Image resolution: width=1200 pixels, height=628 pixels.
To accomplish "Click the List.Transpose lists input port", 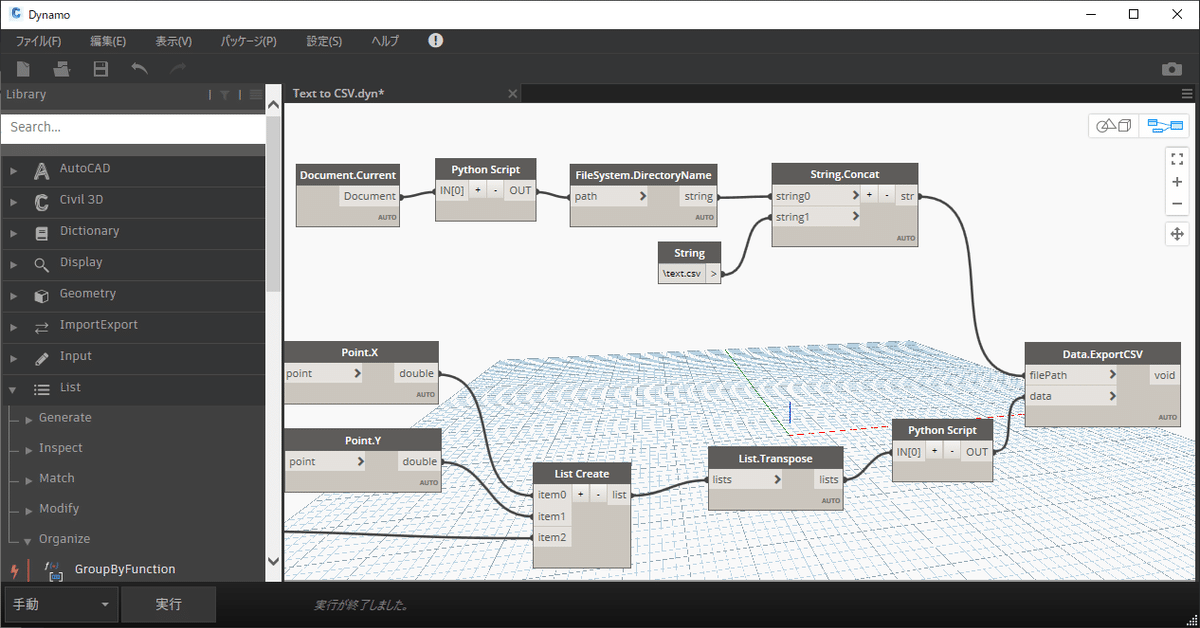I will (x=746, y=479).
